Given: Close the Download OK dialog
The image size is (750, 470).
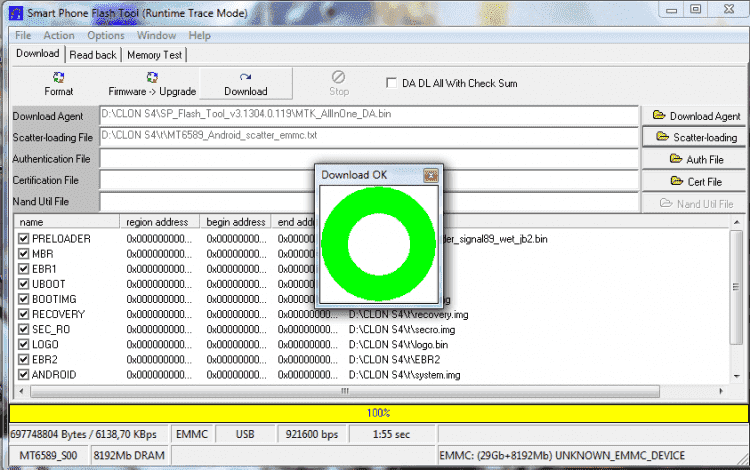Looking at the screenshot, I should point(430,175).
